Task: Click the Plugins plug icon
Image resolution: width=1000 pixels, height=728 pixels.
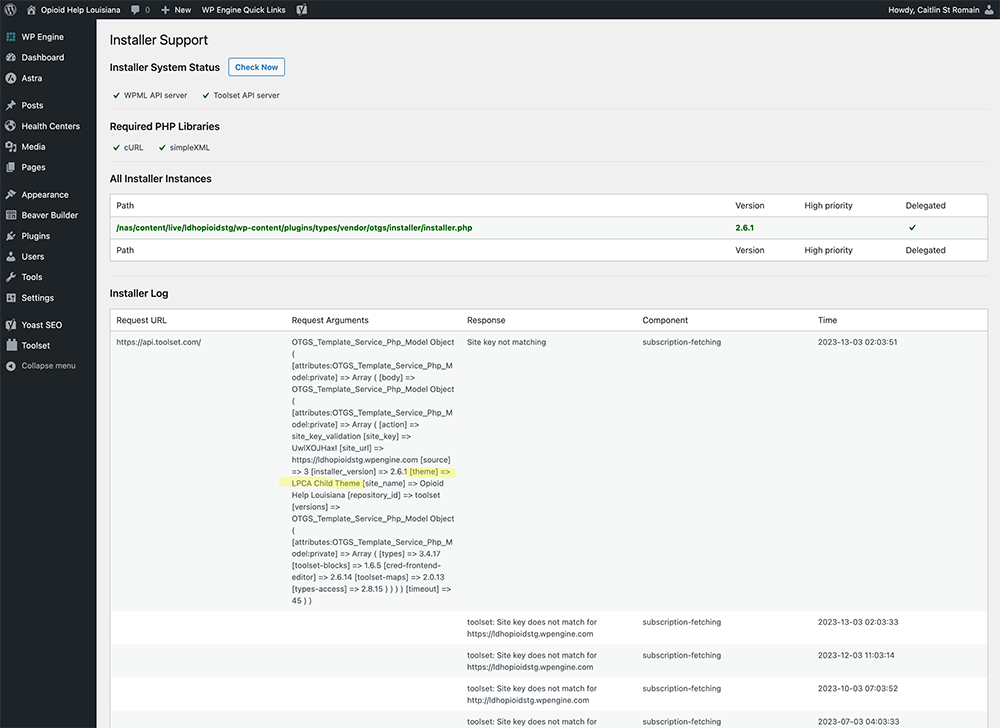Action: [10, 236]
